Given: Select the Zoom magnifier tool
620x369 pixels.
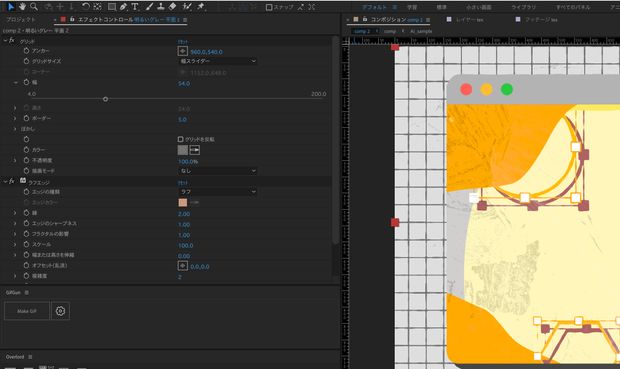Looking at the screenshot, I should 34,6.
